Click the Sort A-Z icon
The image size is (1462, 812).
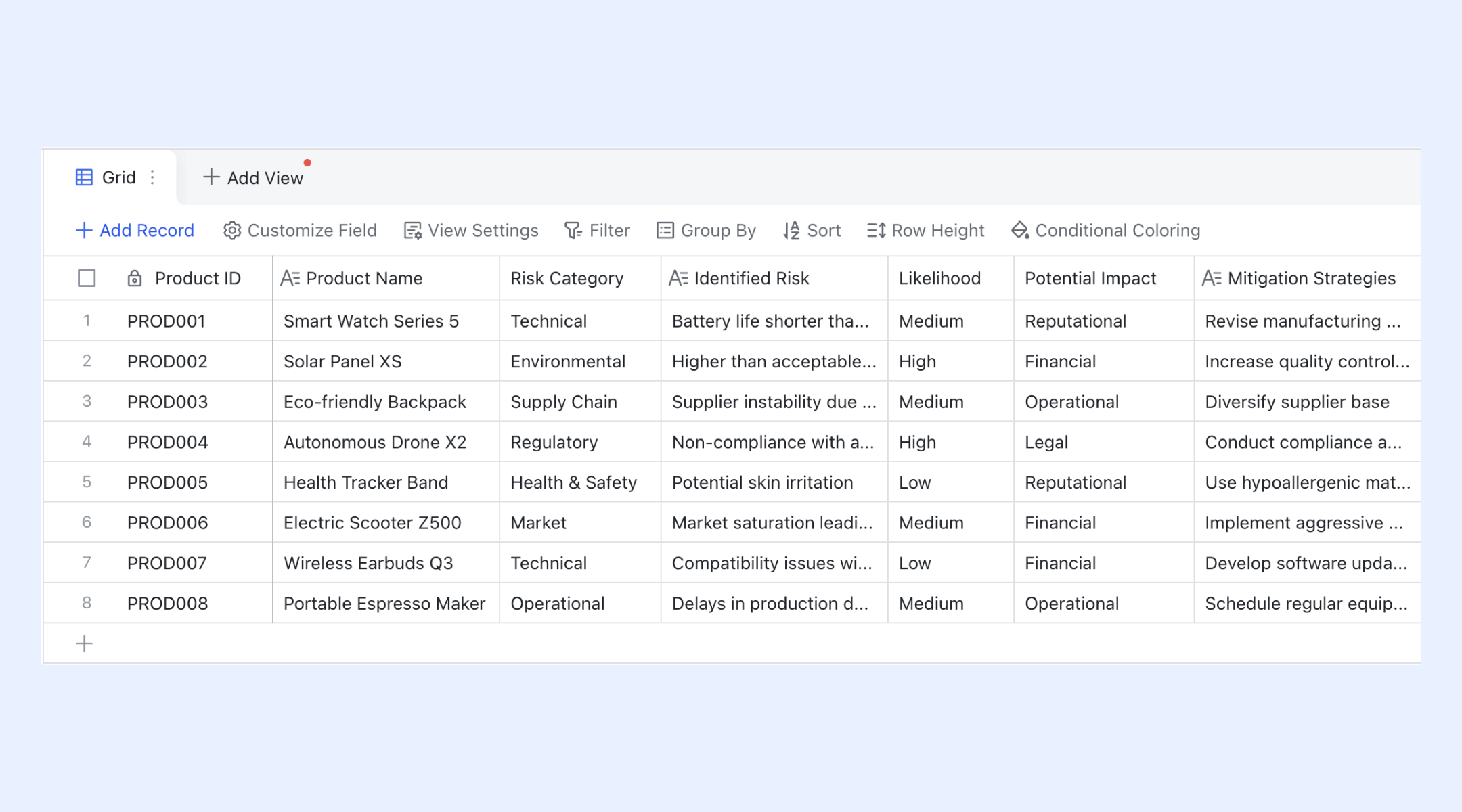(791, 231)
